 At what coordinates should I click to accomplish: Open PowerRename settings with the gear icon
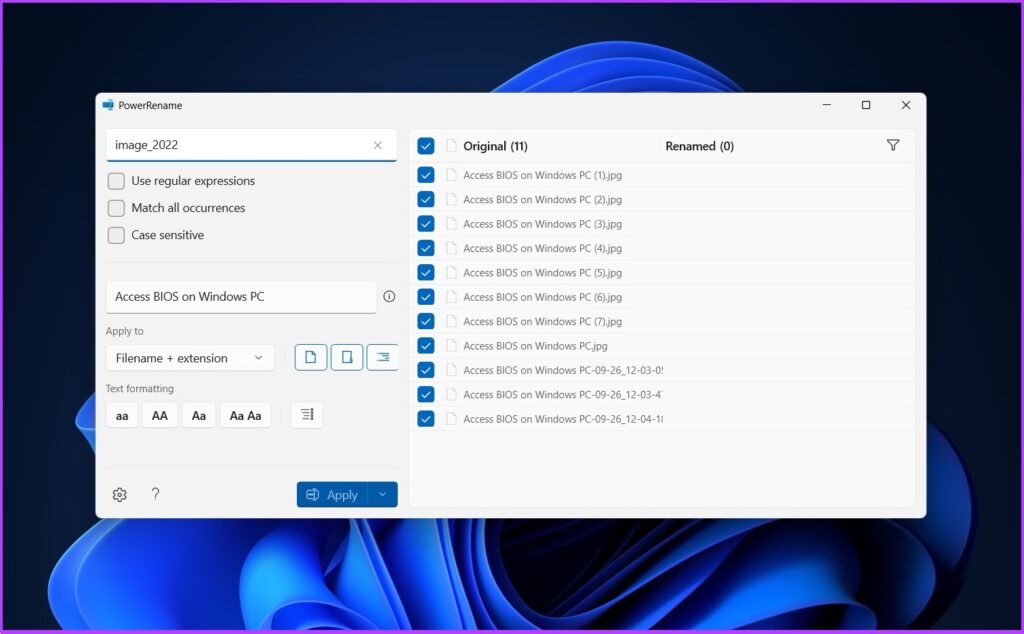click(119, 494)
